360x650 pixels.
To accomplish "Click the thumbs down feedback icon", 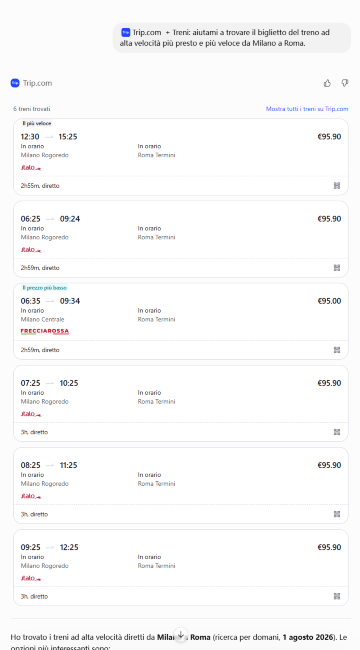I will (x=345, y=83).
